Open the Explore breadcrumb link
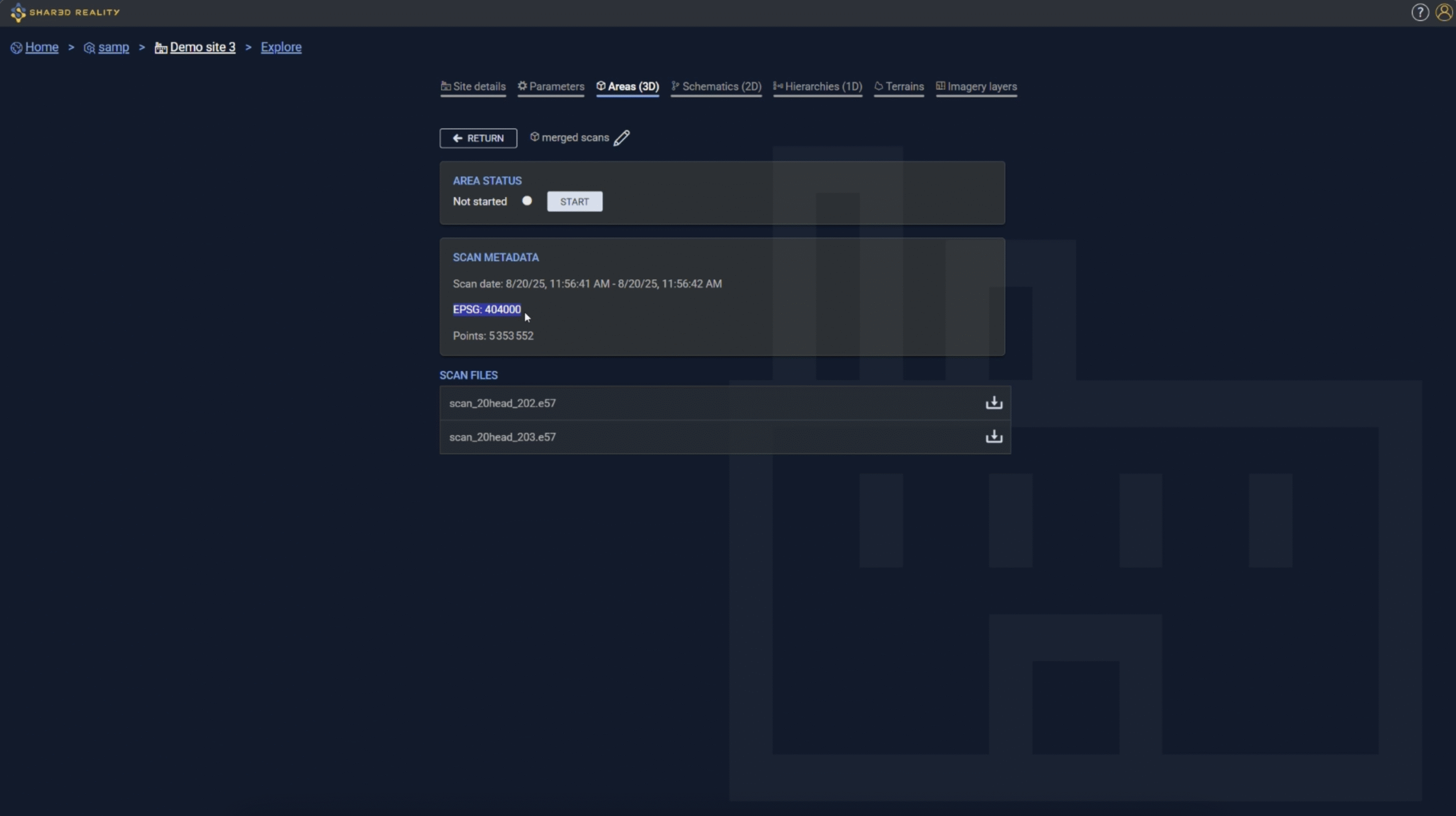 click(281, 47)
